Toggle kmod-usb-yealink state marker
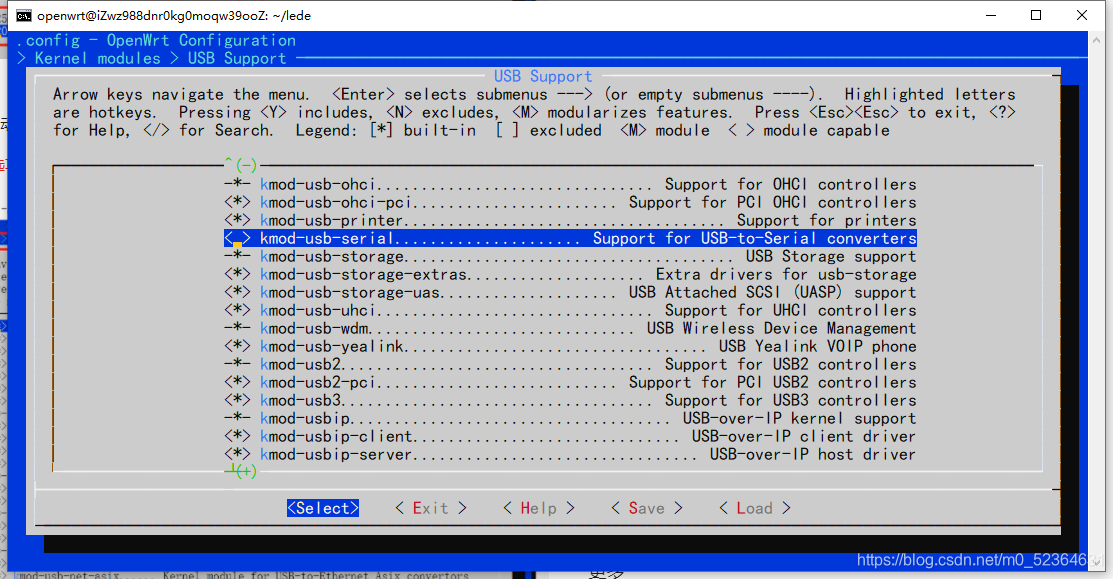Viewport: 1113px width, 579px height. (237, 346)
